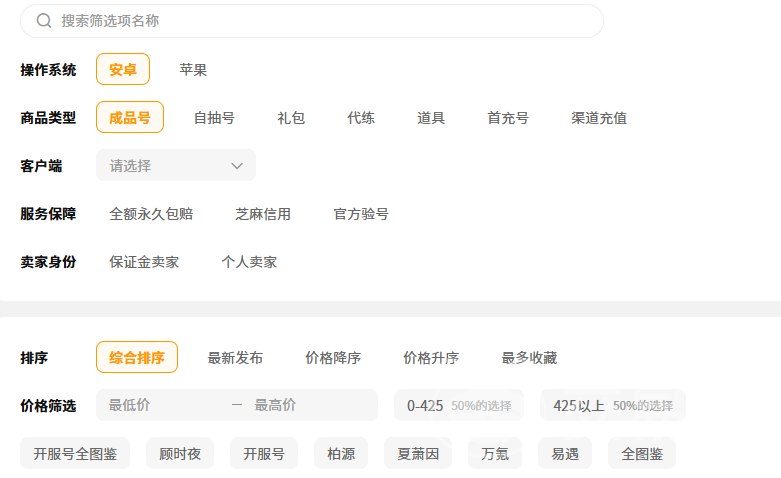
Task: Sort by 价格降序
Action: point(333,357)
